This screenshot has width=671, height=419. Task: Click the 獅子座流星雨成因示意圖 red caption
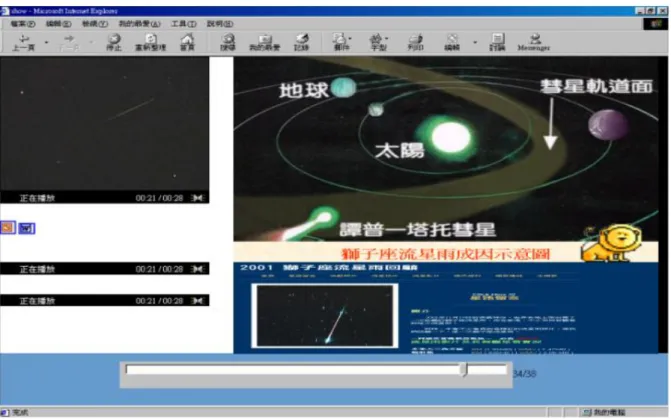tap(445, 254)
